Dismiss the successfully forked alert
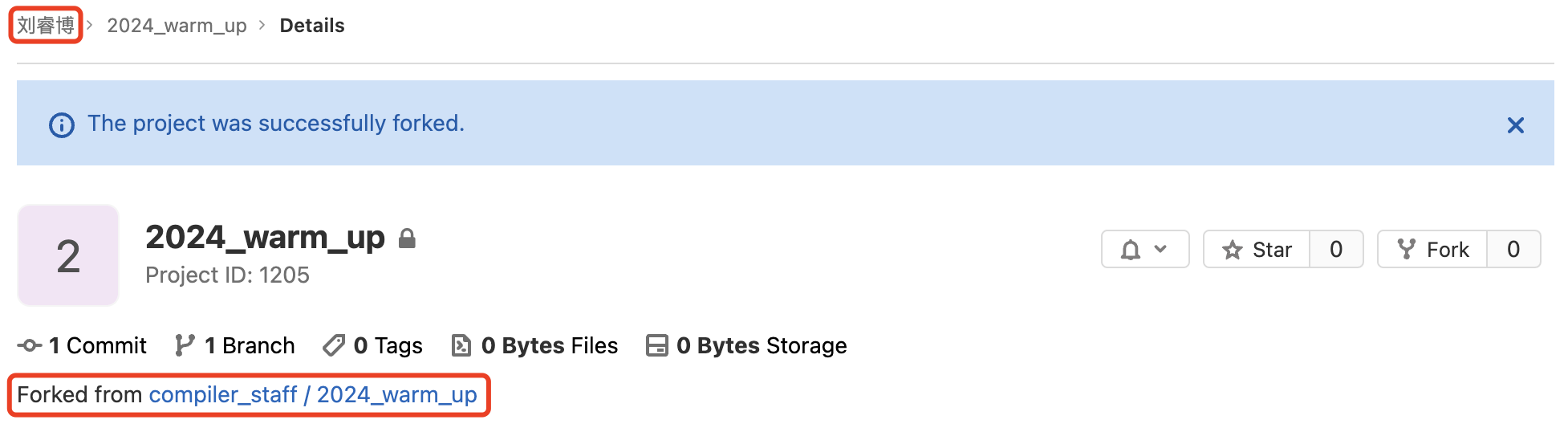The width and height of the screenshot is (1568, 424). tap(1515, 125)
